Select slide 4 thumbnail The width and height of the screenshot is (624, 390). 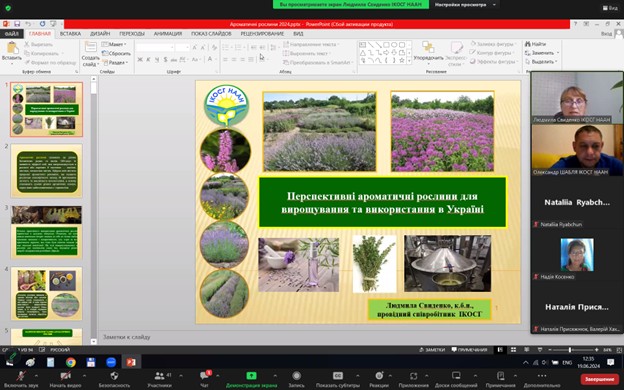(47, 293)
